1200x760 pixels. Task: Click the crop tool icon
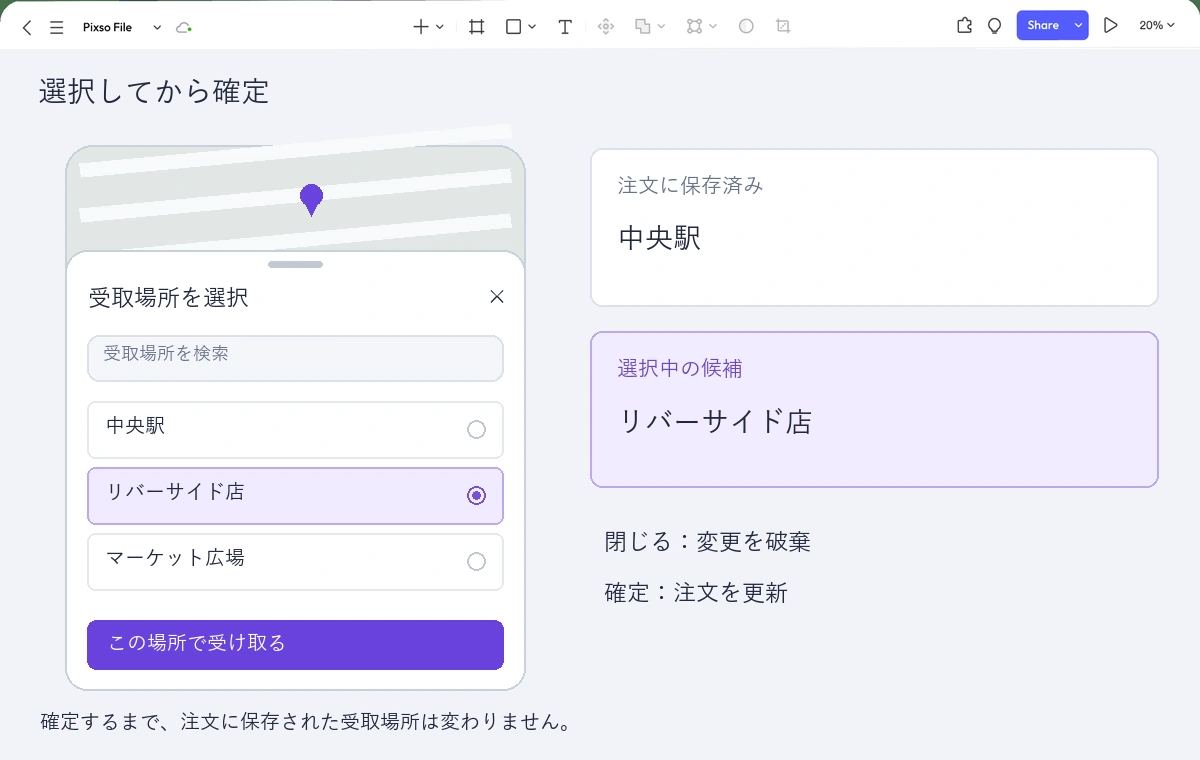(783, 27)
